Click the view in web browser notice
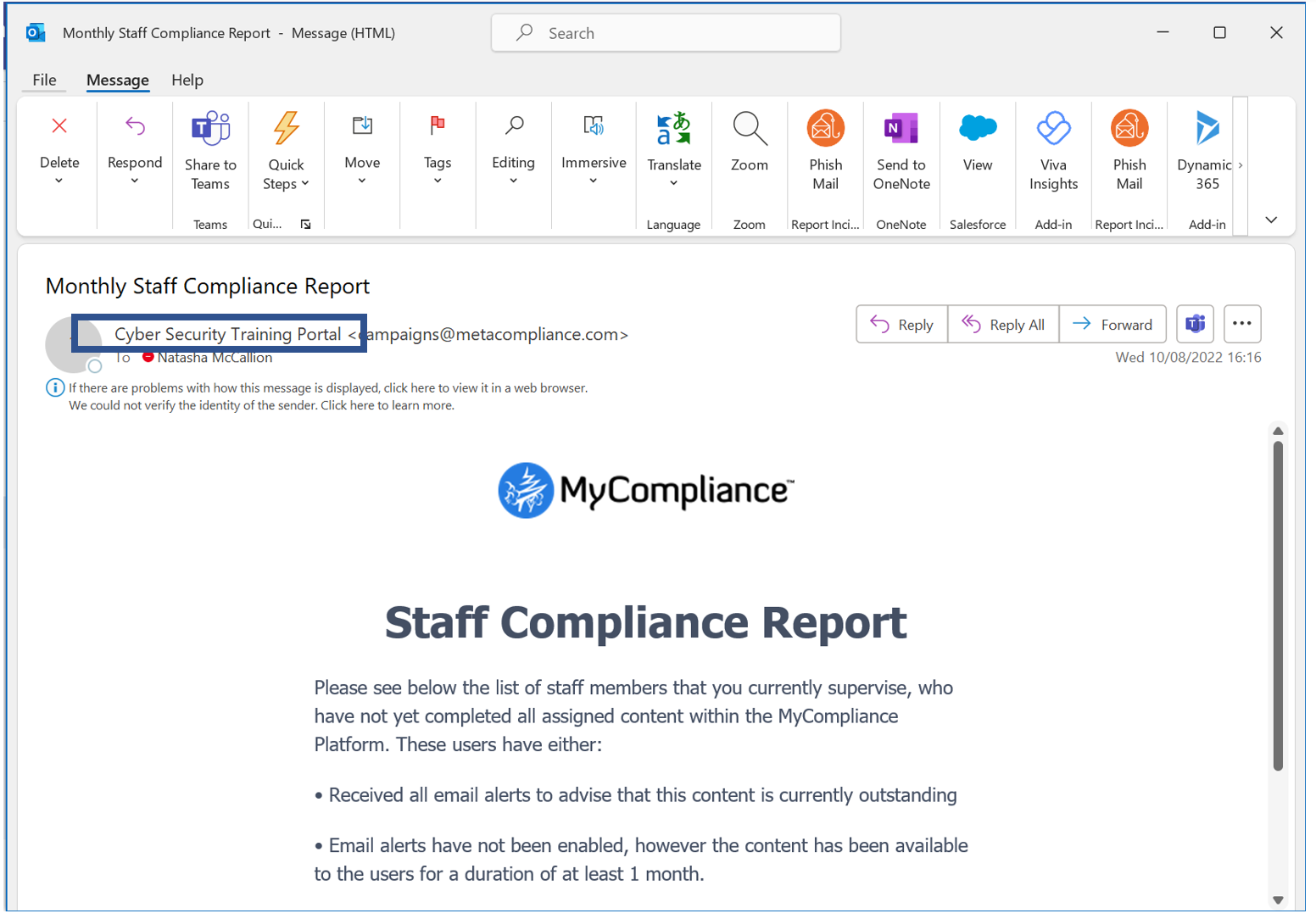 [x=328, y=388]
